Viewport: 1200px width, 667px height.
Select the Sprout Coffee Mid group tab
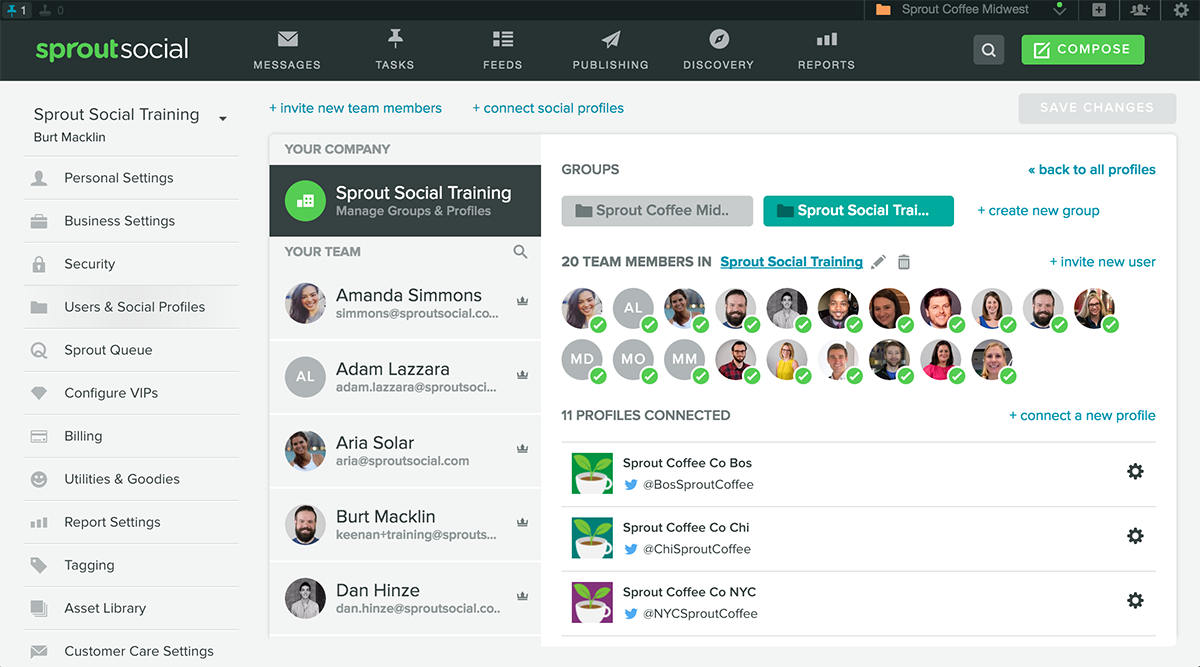tap(656, 211)
